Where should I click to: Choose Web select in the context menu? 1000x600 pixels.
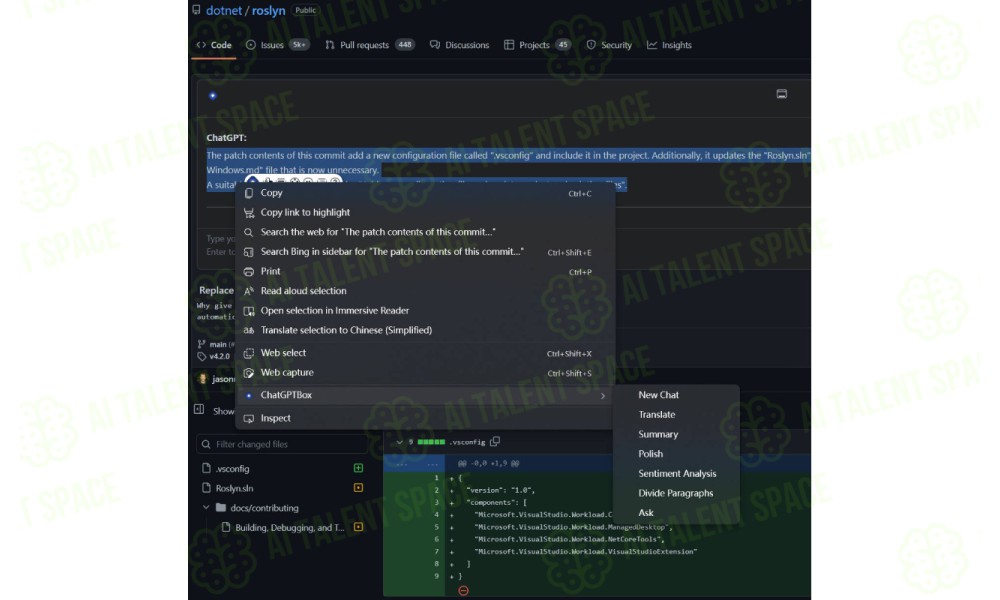click(x=425, y=353)
